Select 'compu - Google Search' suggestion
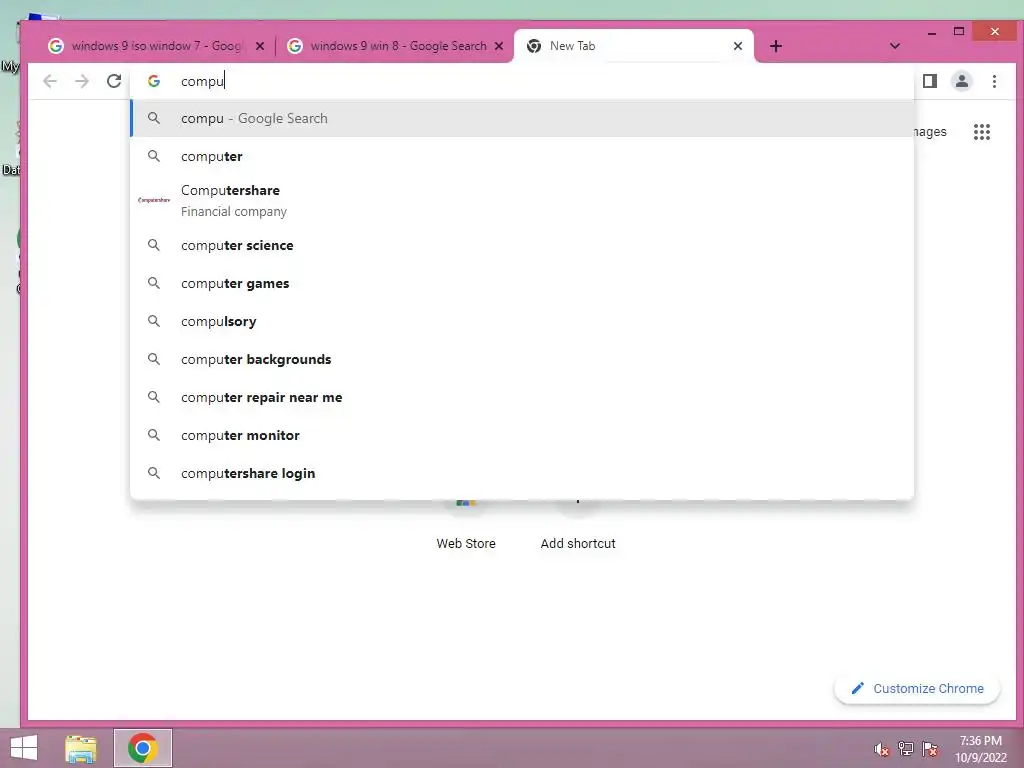 click(522, 118)
